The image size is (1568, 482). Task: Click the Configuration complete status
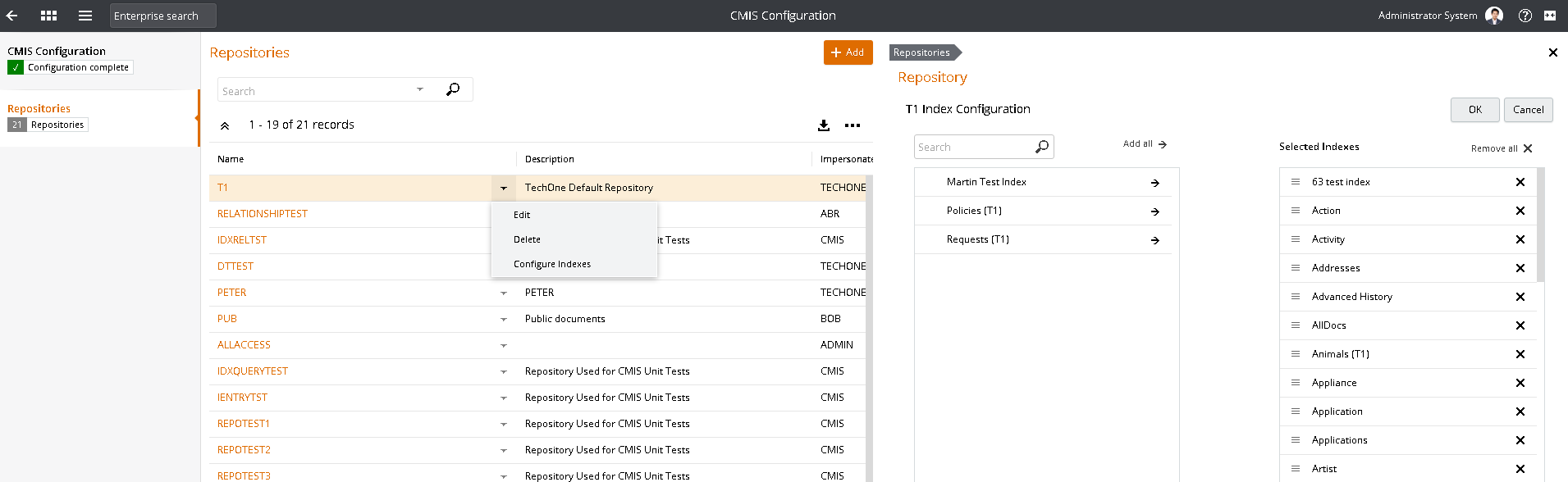[x=71, y=68]
